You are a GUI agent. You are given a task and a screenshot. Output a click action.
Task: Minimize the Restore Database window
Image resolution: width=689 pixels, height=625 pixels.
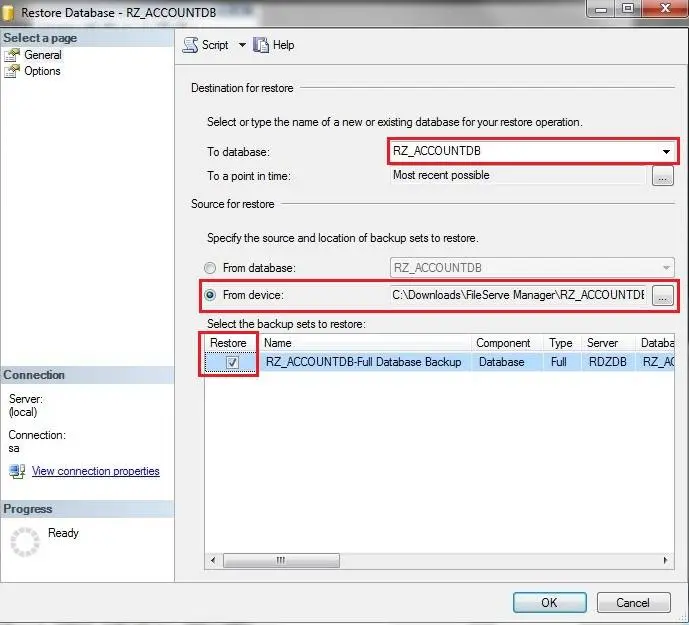pyautogui.click(x=601, y=9)
